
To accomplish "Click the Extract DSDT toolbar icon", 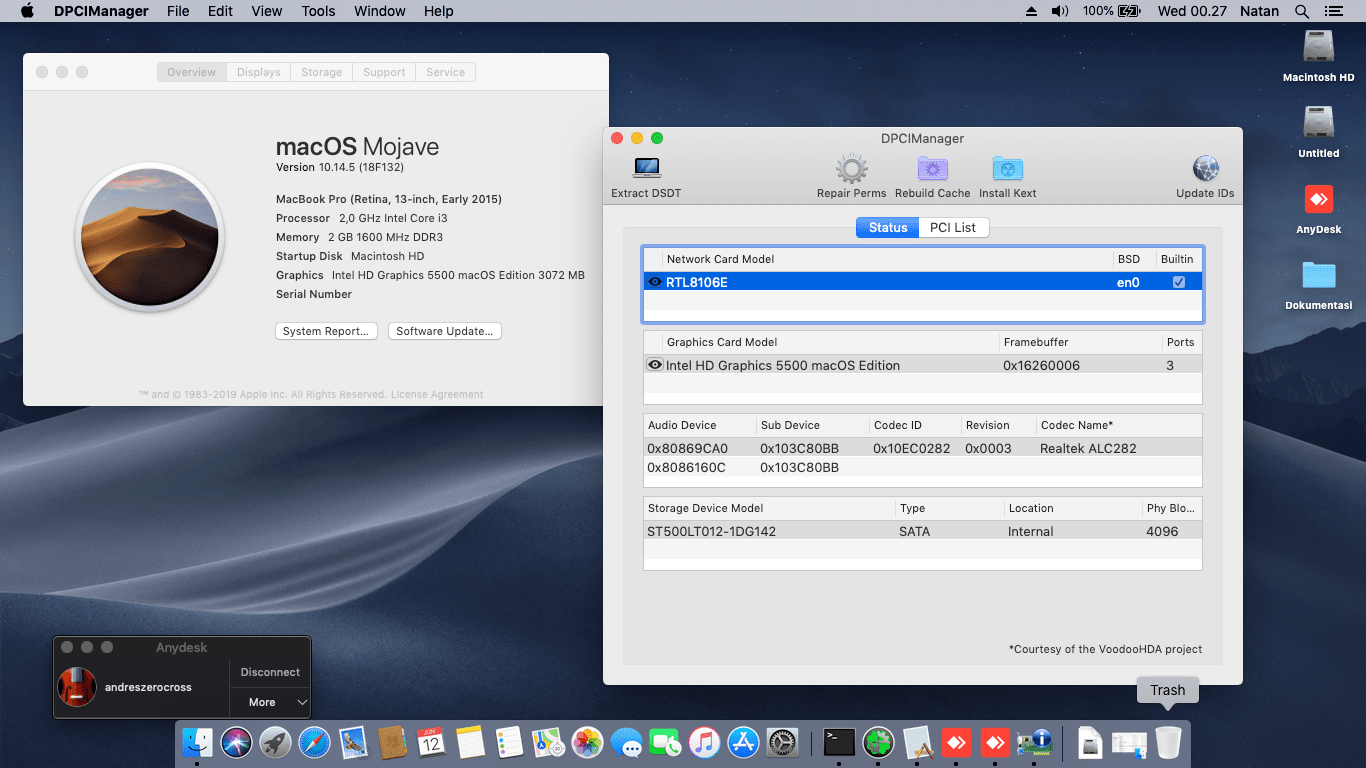I will (645, 168).
